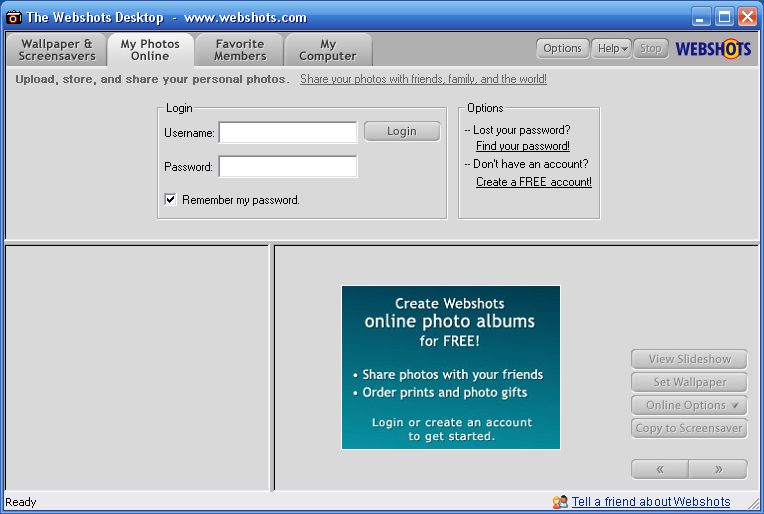Click the Webshots camera title bar icon
Viewport: 764px width, 514px height.
[14, 18]
